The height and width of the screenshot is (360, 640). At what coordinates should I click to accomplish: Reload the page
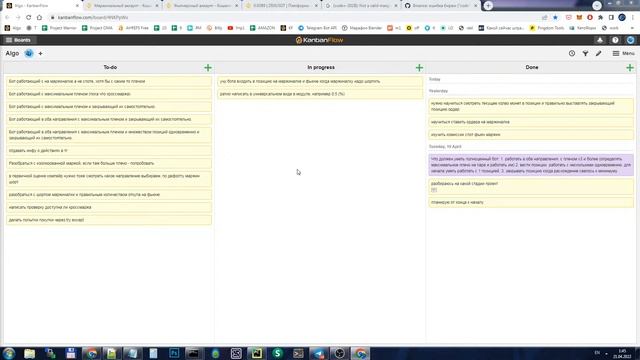29,18
